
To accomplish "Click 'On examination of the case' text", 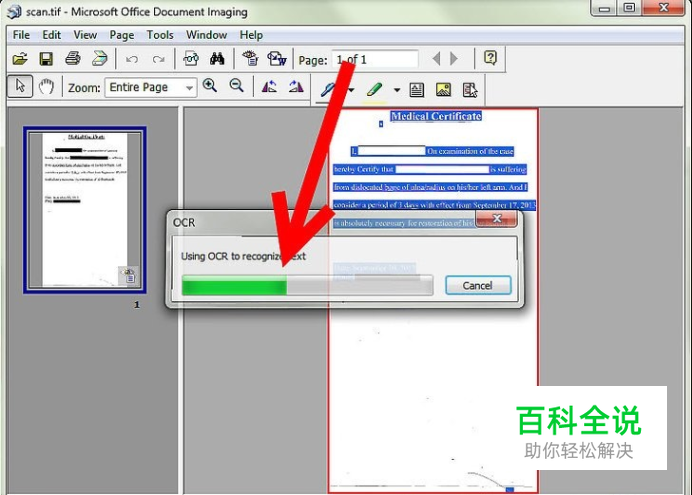I will (x=470, y=151).
